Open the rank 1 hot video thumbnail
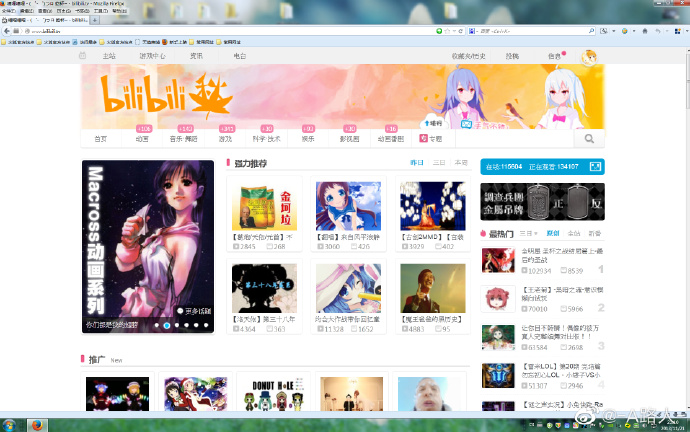The height and width of the screenshot is (432, 690). click(498, 260)
